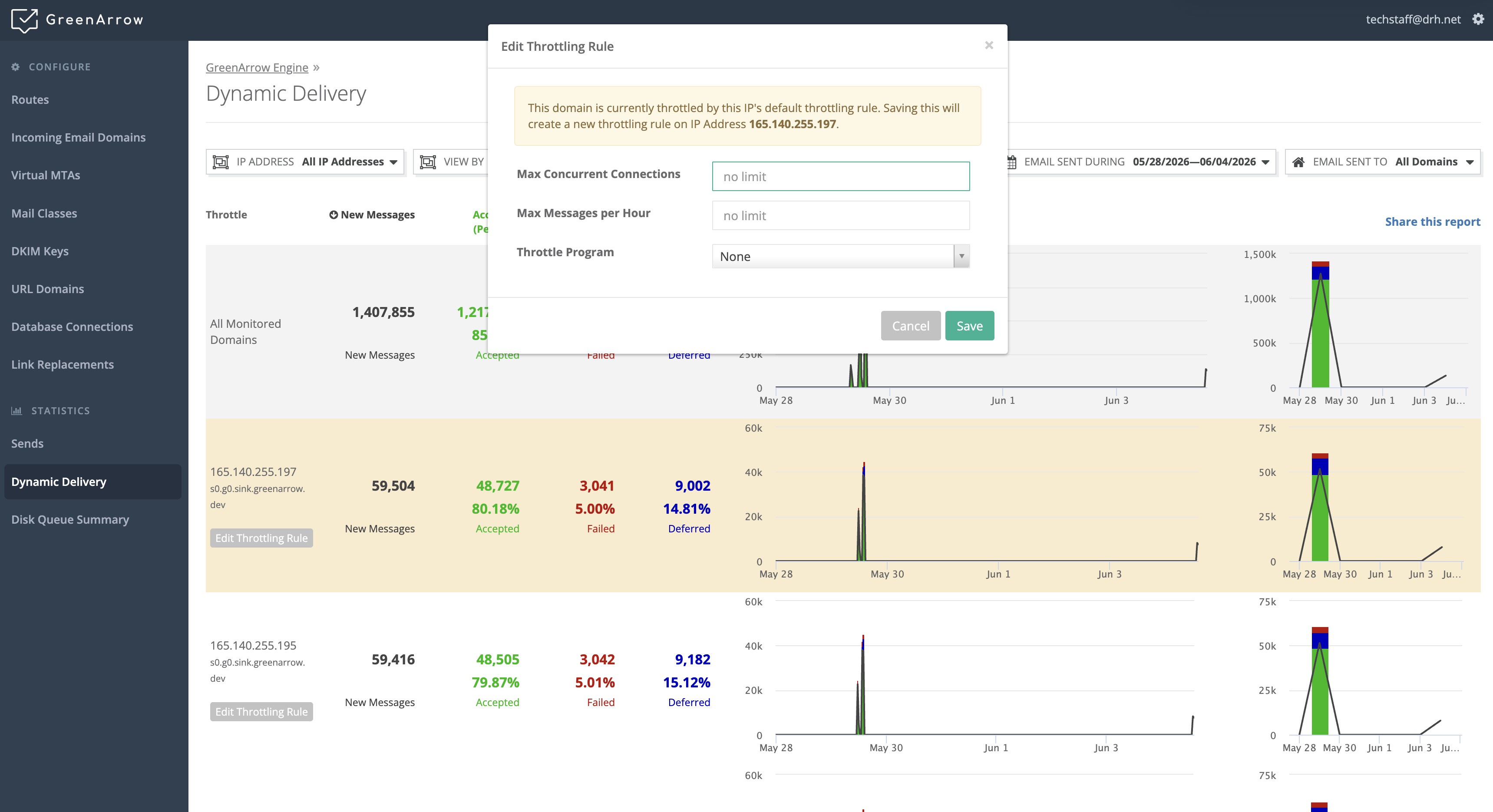This screenshot has width=1493, height=812.
Task: Click the IP Address filter icon
Action: pyautogui.click(x=221, y=162)
